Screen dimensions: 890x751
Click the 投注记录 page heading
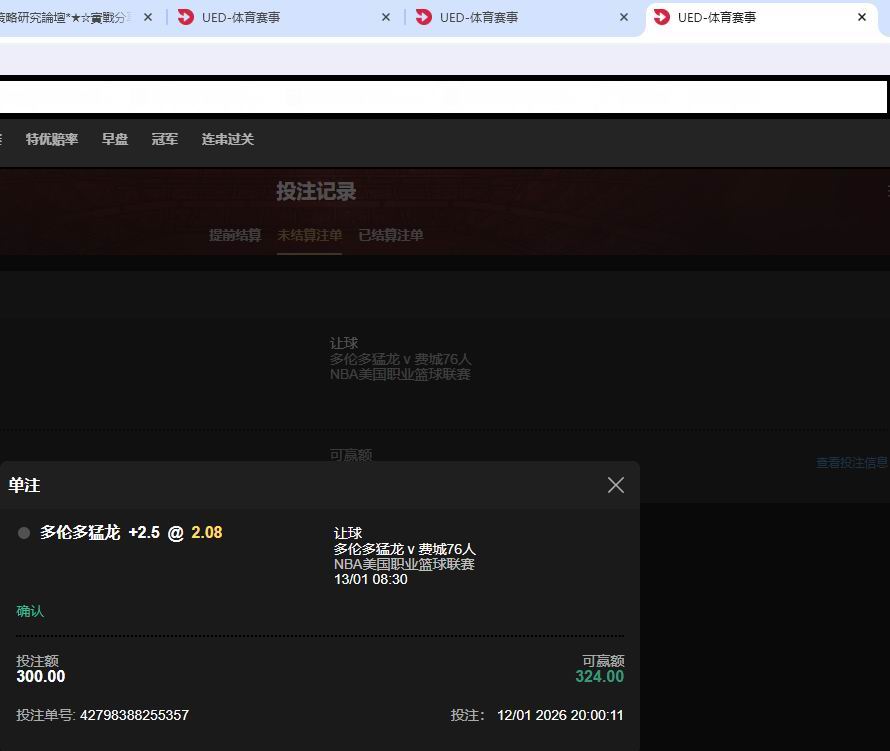(316, 192)
